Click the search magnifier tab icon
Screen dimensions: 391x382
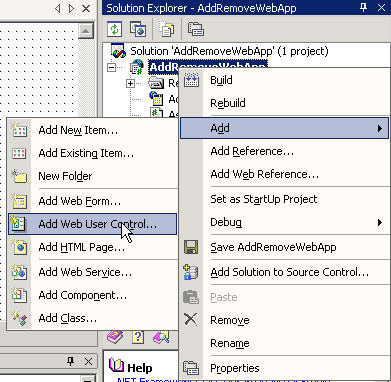[161, 337]
